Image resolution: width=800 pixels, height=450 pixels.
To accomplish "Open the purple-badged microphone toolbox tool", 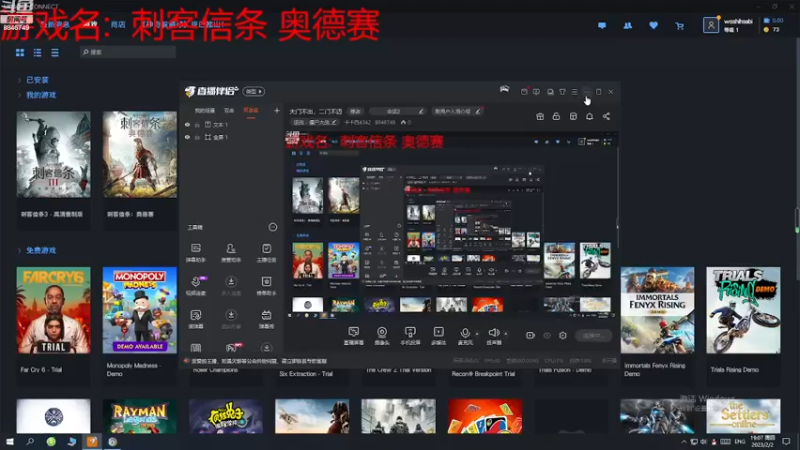I will tap(196, 286).
